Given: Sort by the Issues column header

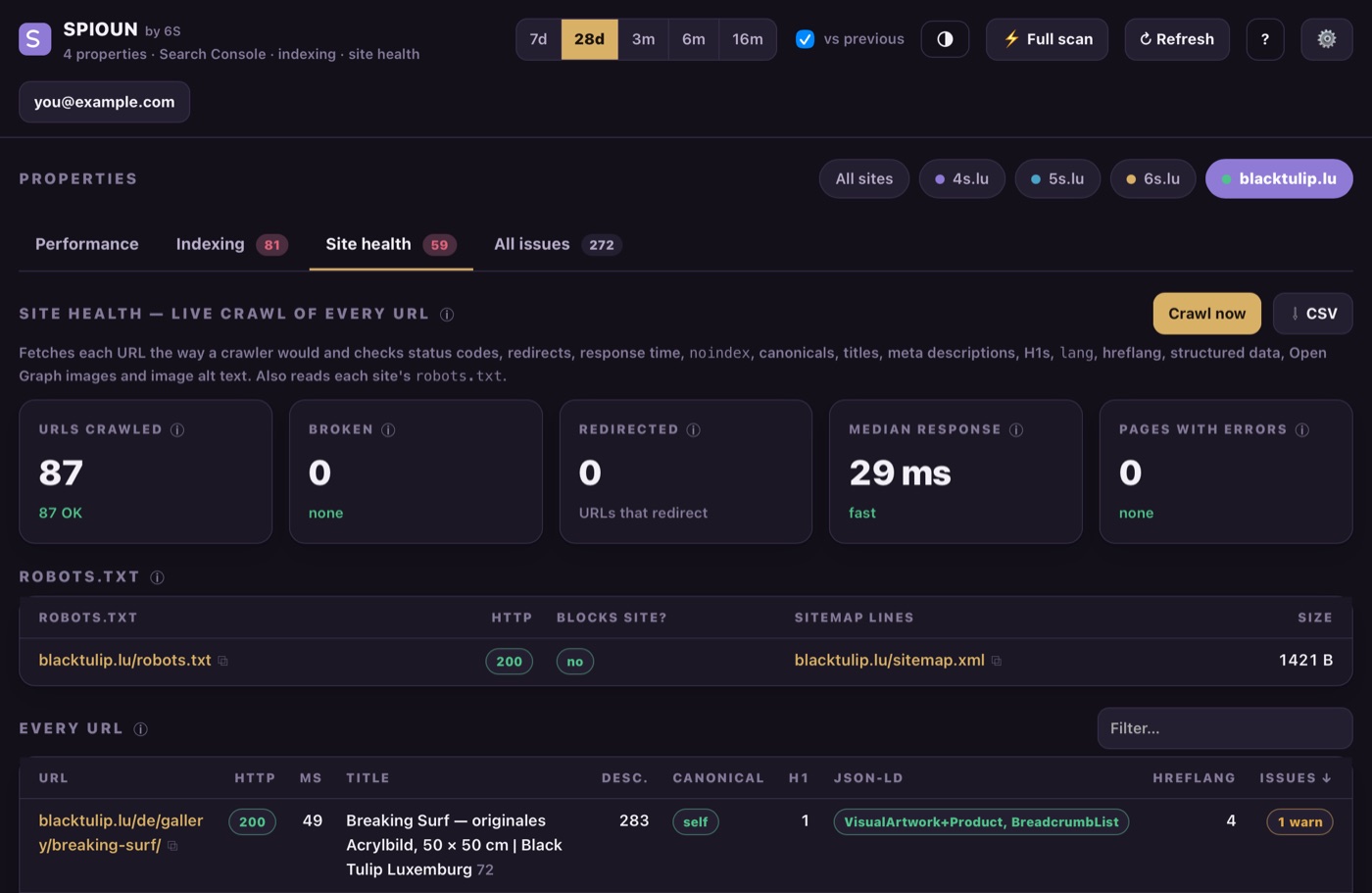Looking at the screenshot, I should pos(1295,778).
